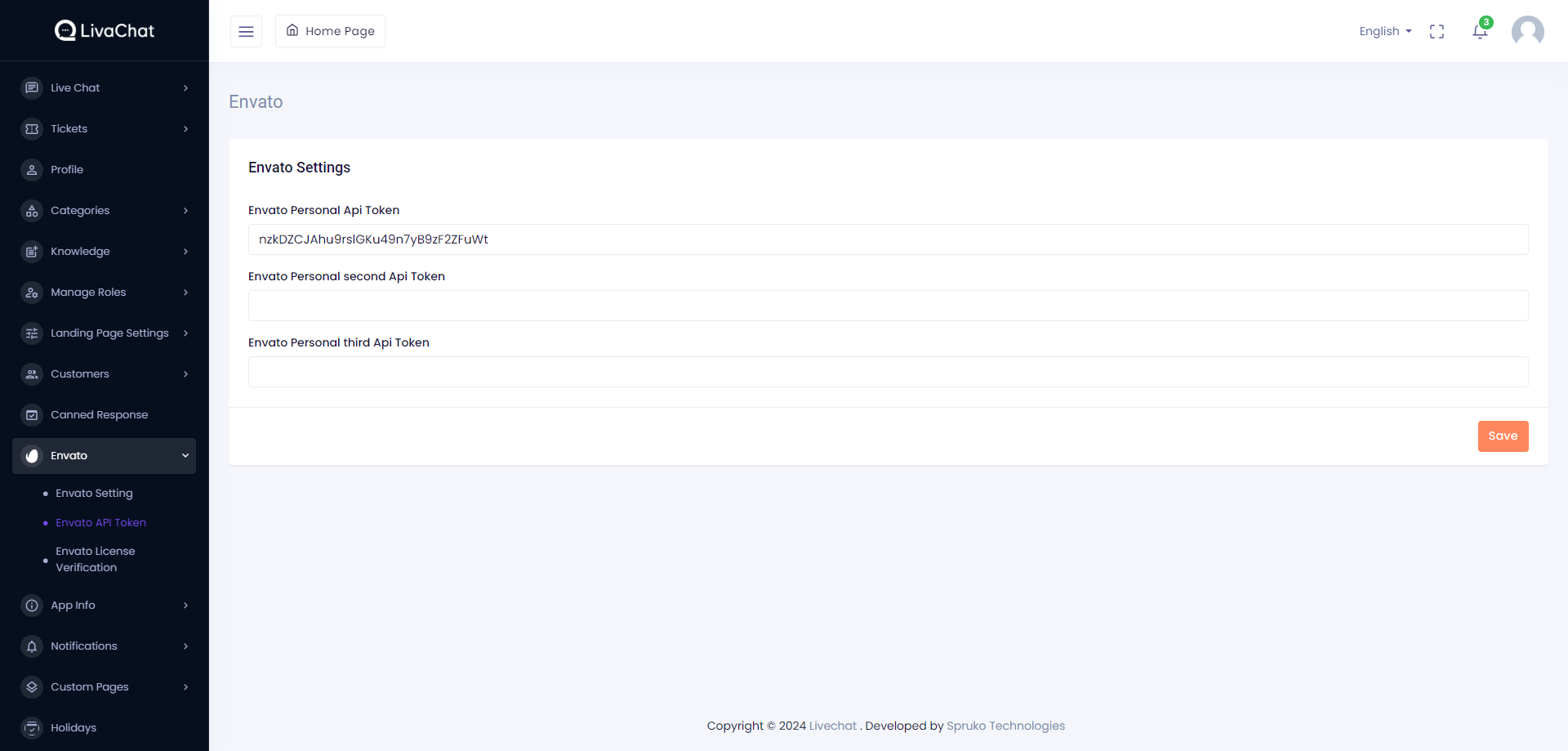Click the Knowledge sidebar icon
1568x751 pixels.
[32, 251]
